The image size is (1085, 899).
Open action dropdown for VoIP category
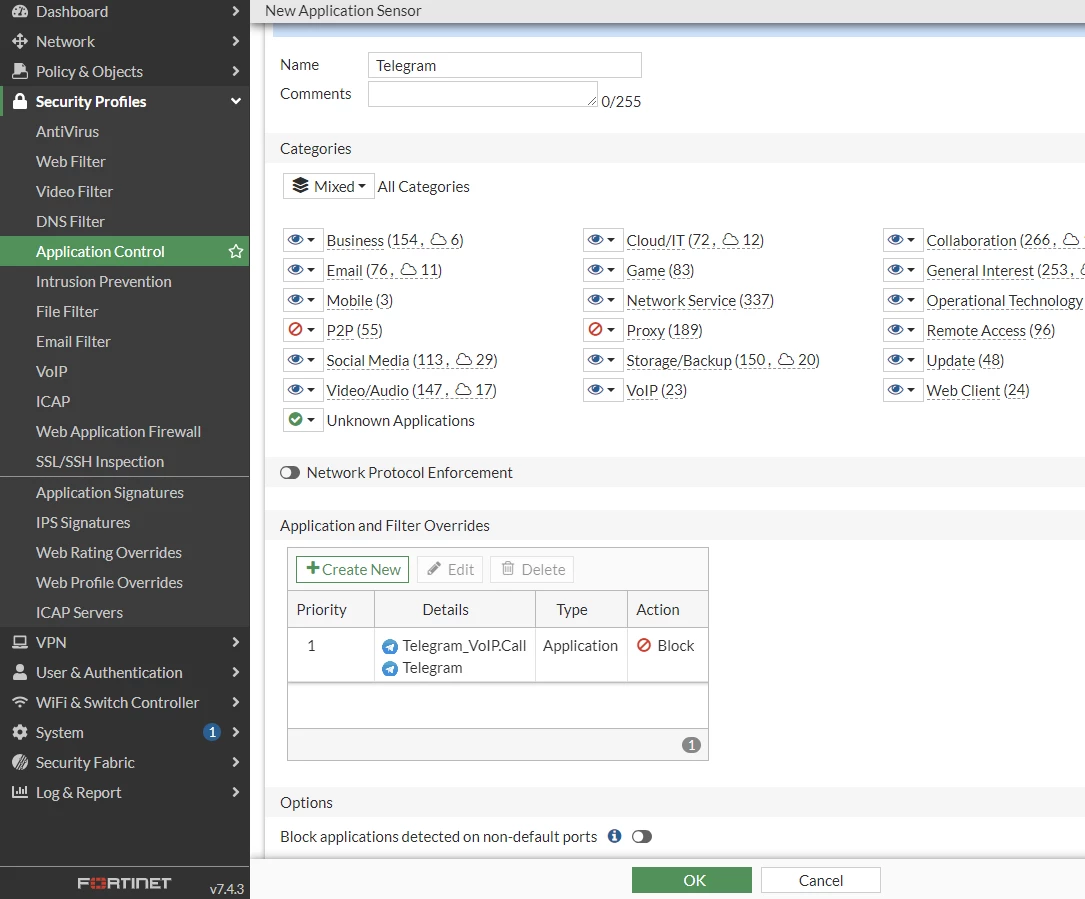(x=603, y=390)
